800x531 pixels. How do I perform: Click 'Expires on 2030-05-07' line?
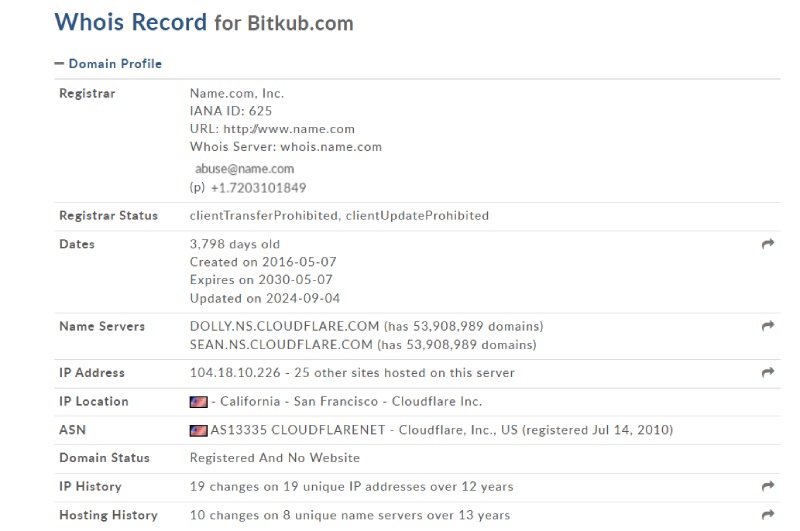(261, 280)
